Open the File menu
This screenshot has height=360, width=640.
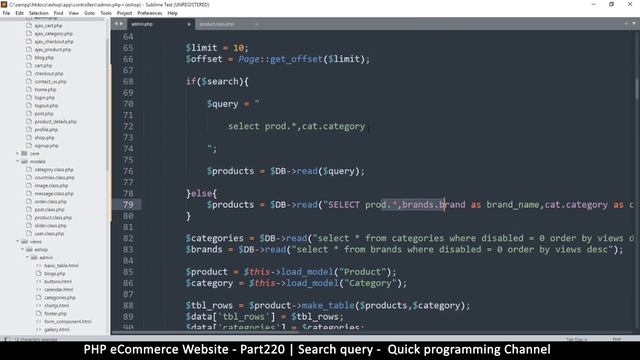tap(6, 13)
